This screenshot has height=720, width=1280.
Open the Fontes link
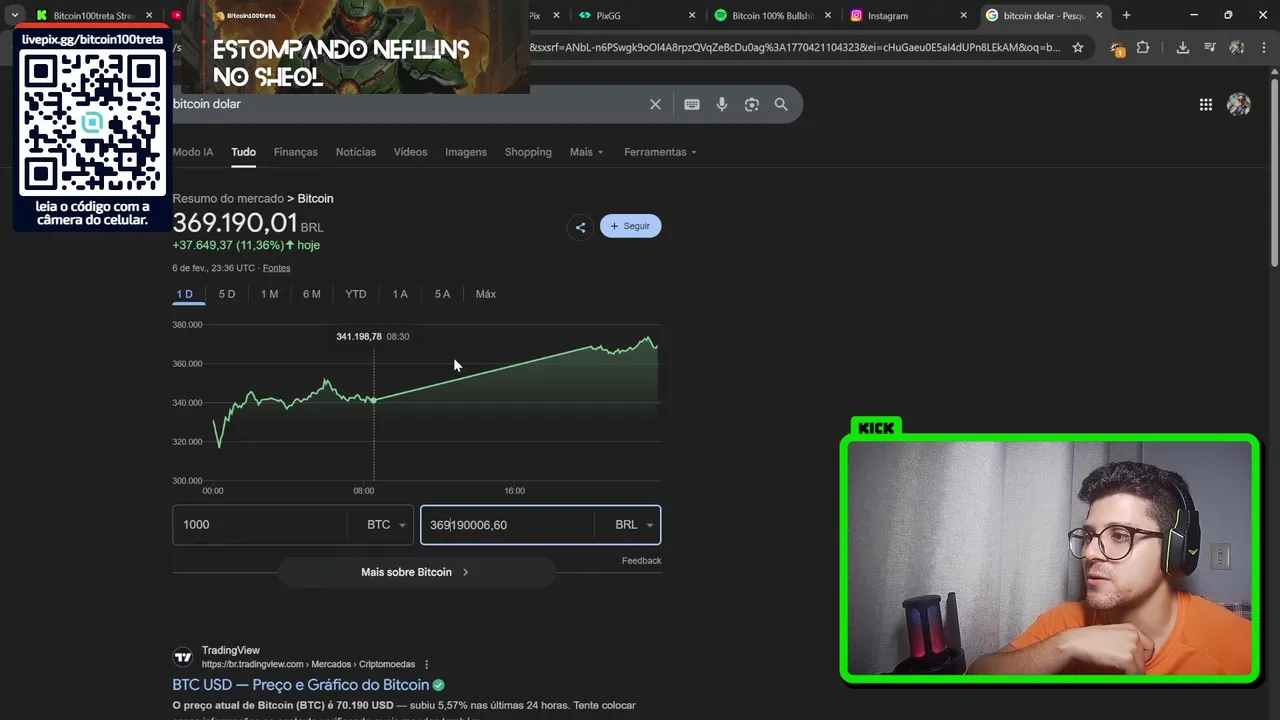277,268
